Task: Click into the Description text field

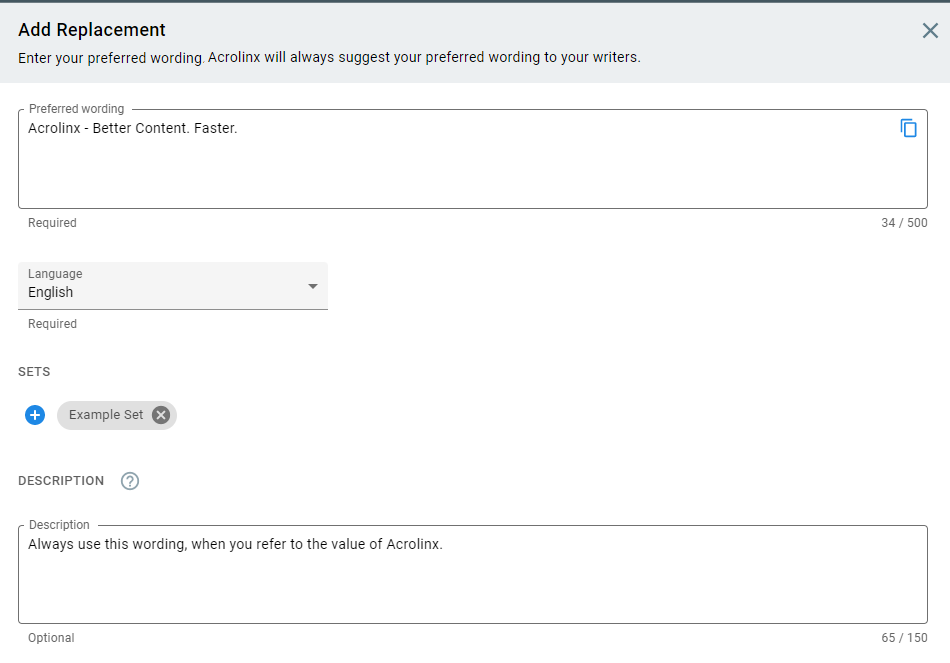Action: click(x=473, y=575)
